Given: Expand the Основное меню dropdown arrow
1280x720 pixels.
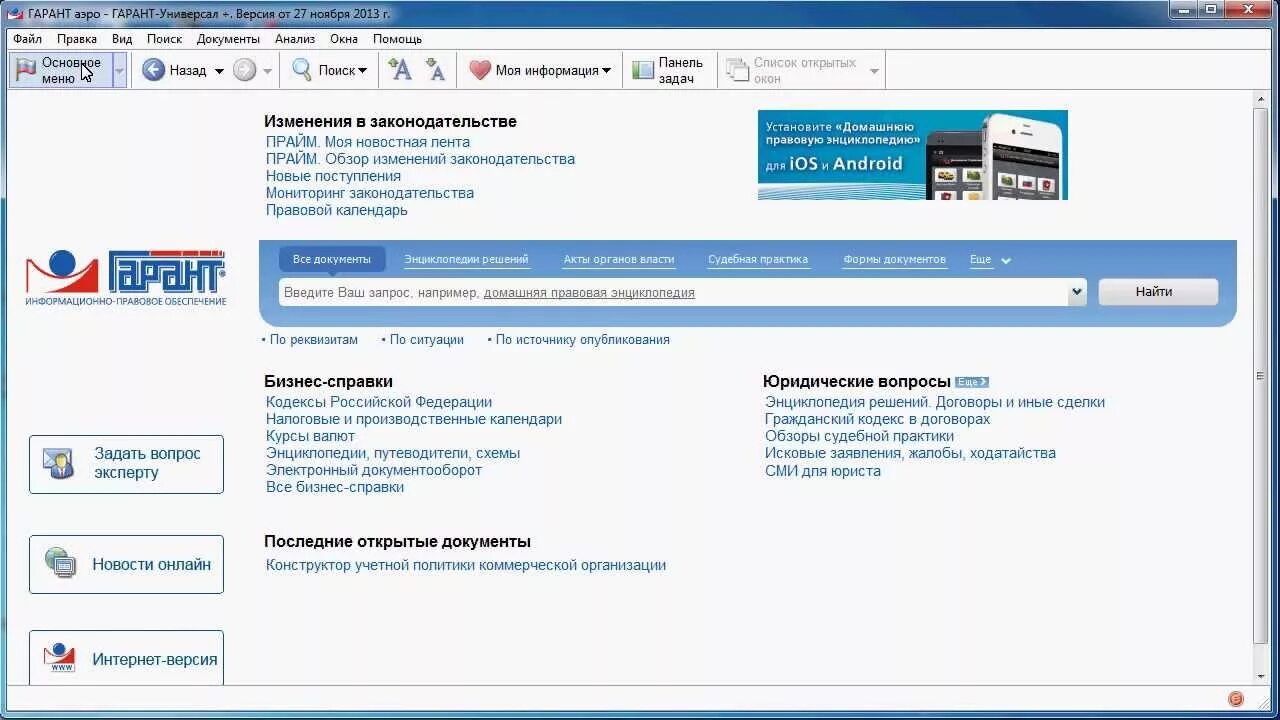Looking at the screenshot, I should pyautogui.click(x=119, y=70).
